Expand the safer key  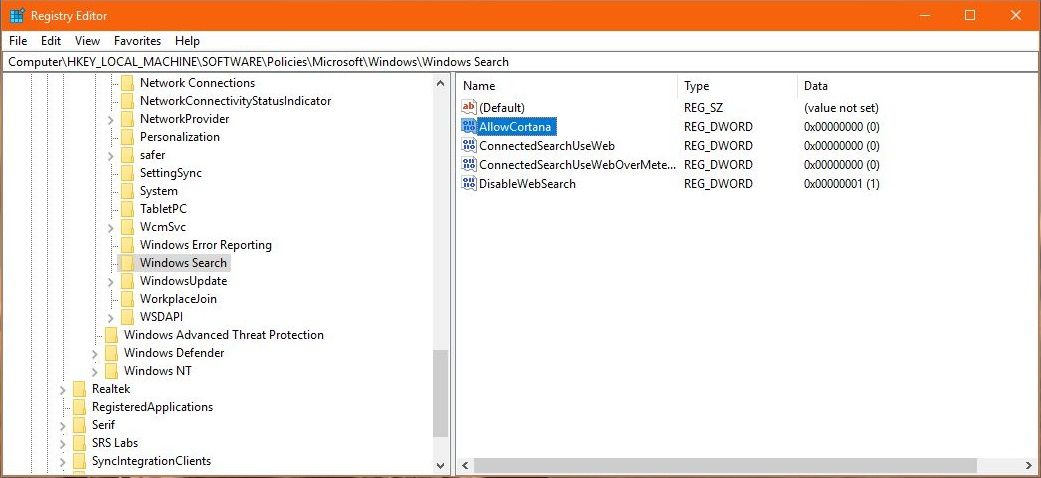point(111,155)
